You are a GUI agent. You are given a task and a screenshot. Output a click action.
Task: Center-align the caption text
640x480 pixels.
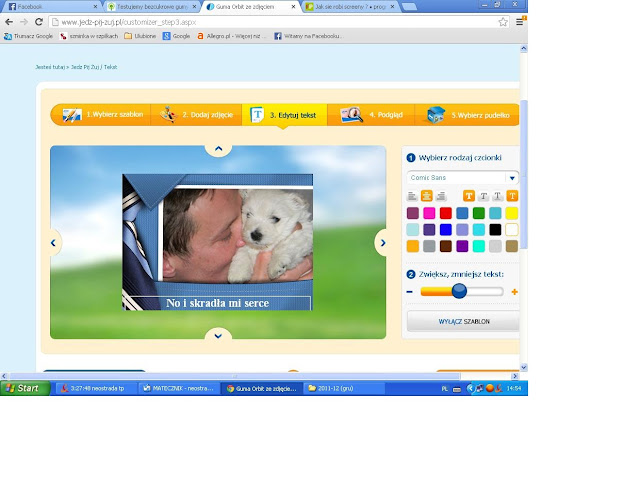[427, 196]
